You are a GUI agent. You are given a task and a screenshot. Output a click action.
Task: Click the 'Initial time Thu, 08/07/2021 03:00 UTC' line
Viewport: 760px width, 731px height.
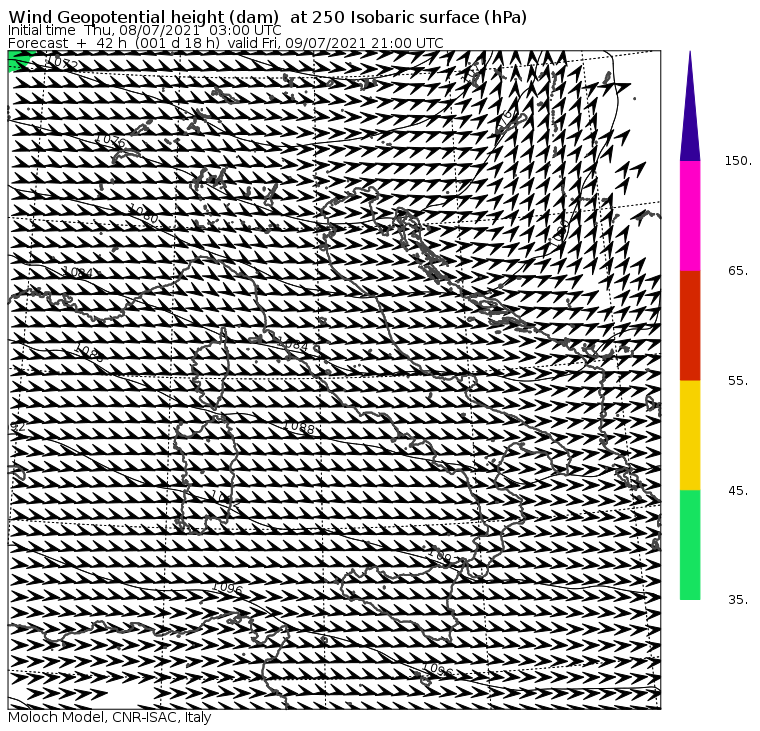coord(144,30)
